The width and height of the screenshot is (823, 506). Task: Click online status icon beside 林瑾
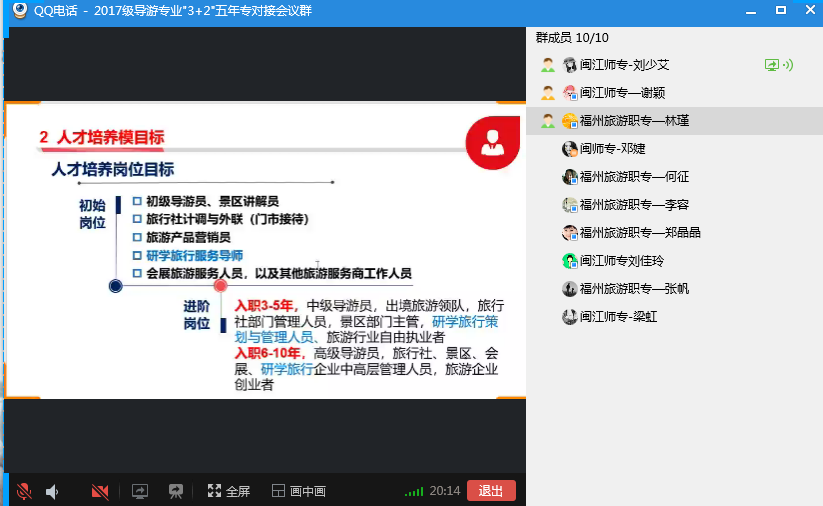point(548,121)
